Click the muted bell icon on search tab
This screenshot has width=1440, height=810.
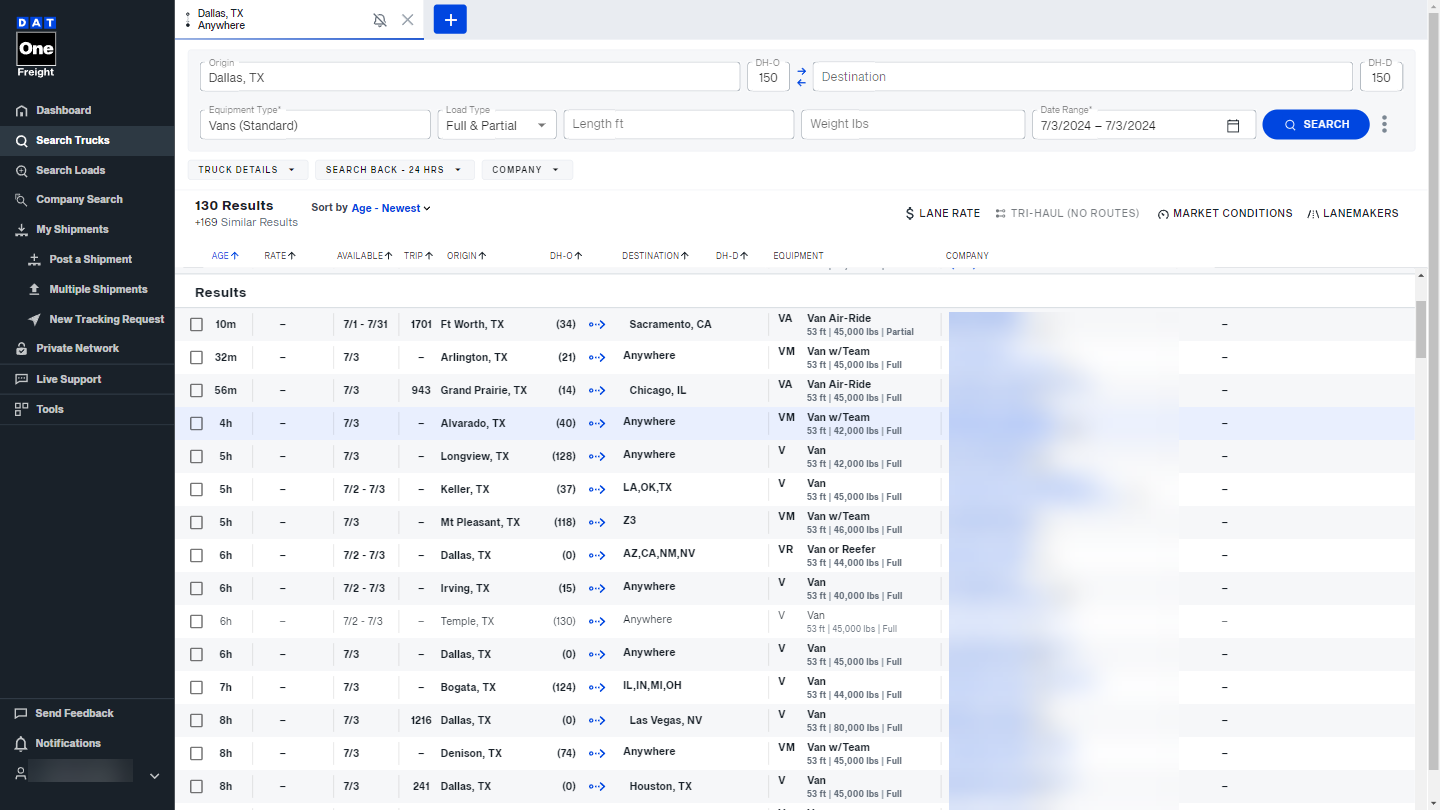point(380,20)
